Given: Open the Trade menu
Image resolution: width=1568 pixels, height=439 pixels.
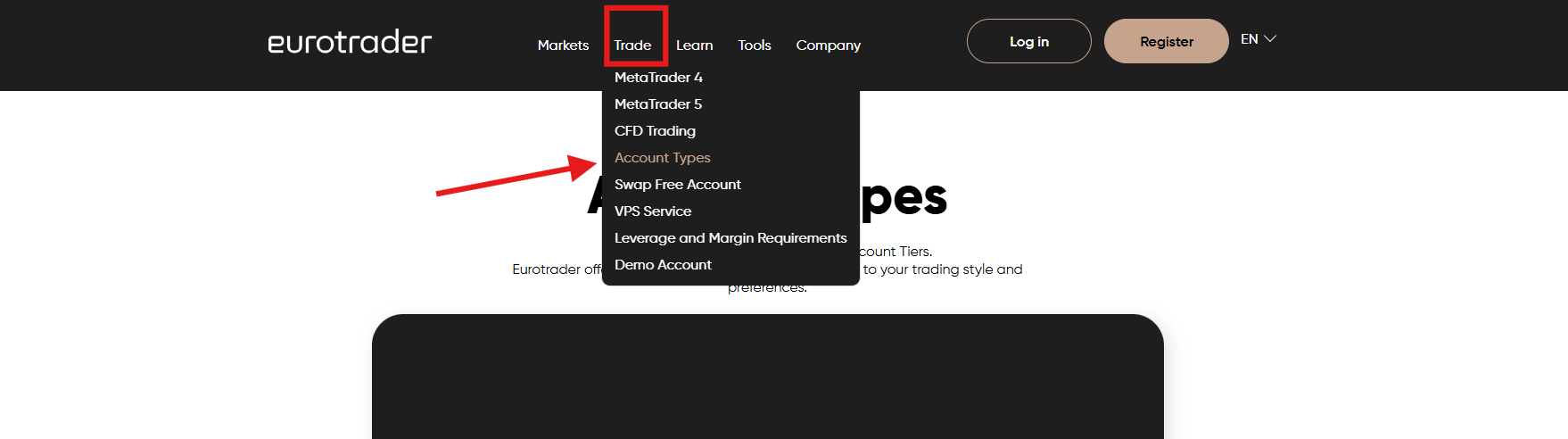Looking at the screenshot, I should 632,46.
